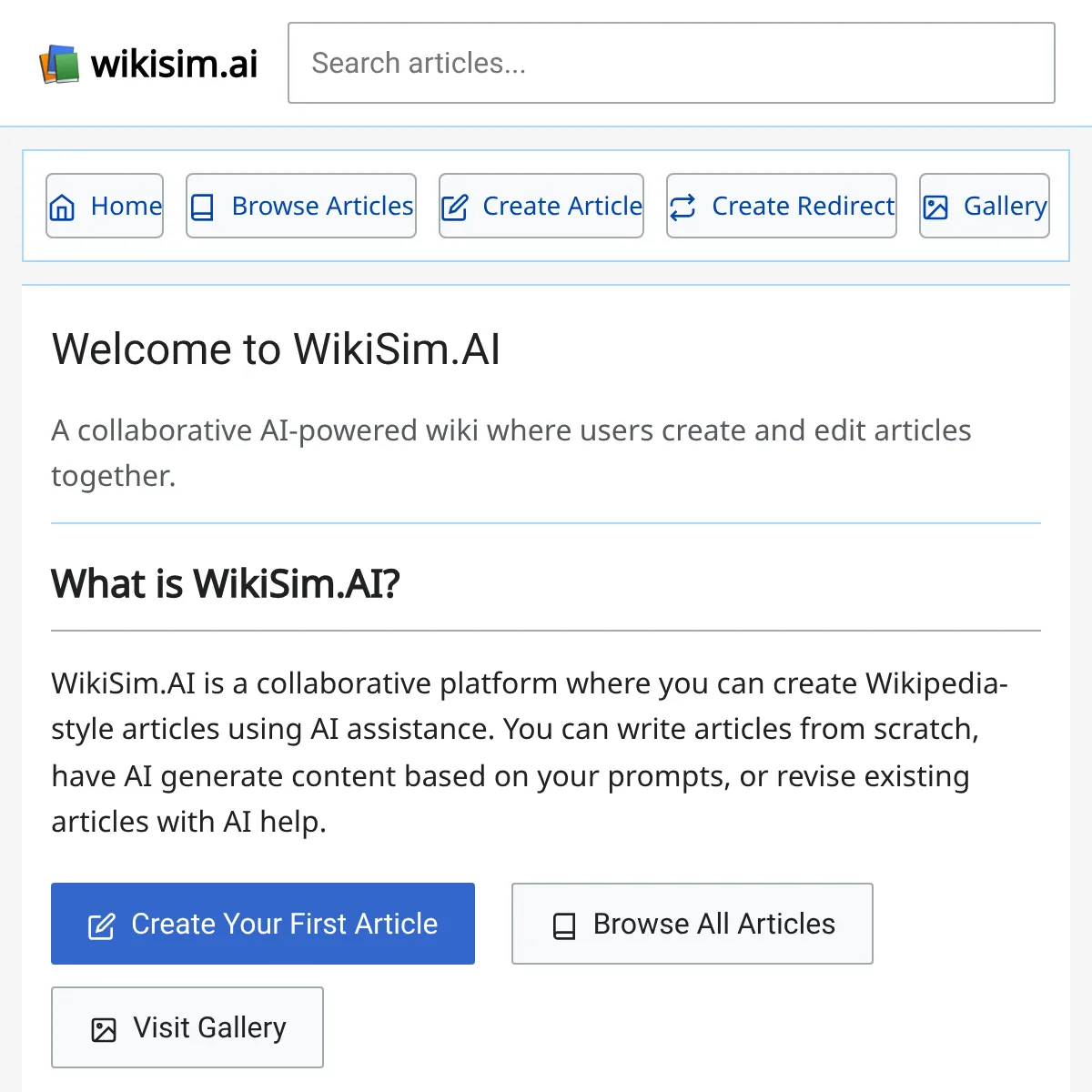
Task: Open Create Article from the nav bar
Action: coord(541,206)
